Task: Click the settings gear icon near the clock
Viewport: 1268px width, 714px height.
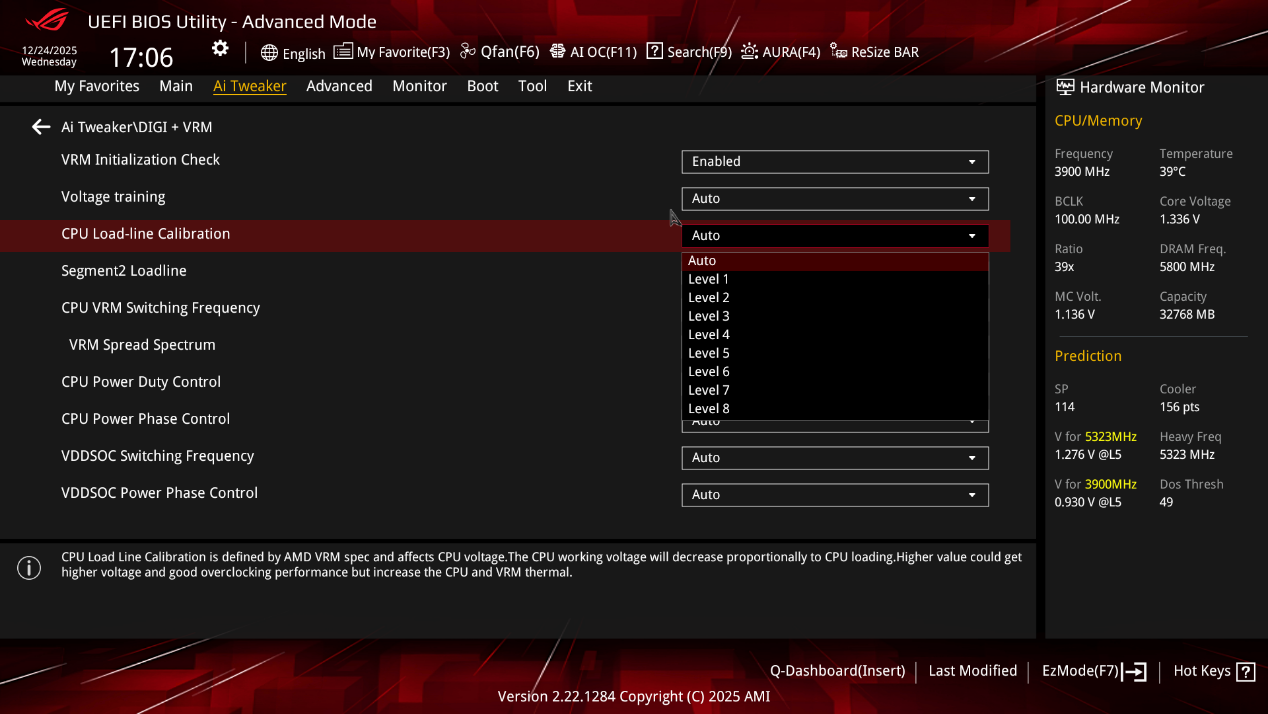Action: 220,49
